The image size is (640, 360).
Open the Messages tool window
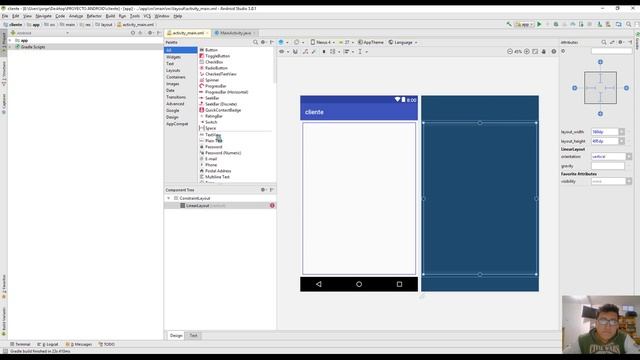coord(79,344)
